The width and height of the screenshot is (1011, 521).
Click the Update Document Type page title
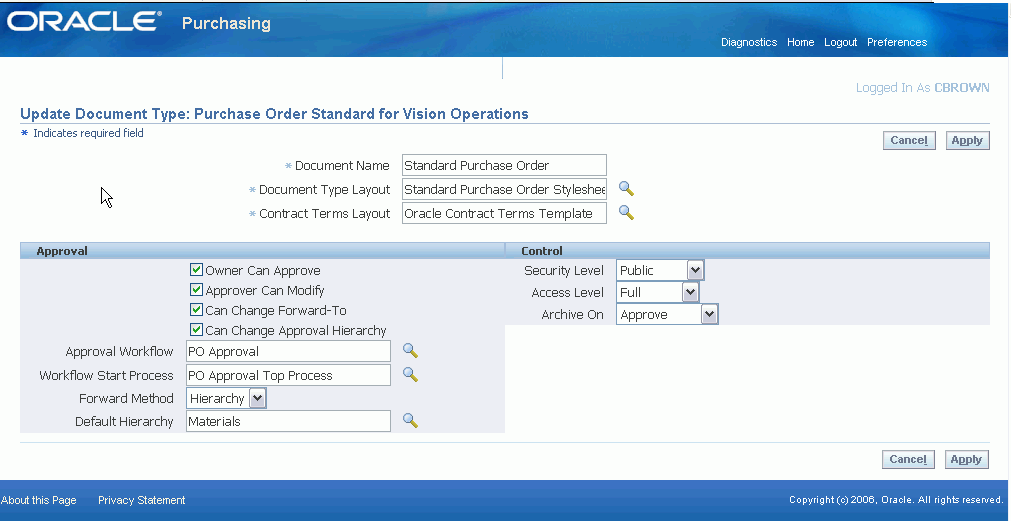[274, 114]
